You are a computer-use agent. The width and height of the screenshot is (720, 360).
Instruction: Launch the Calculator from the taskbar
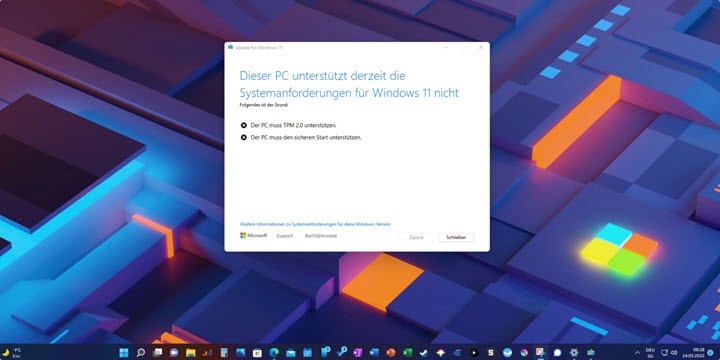pyautogui.click(x=224, y=353)
